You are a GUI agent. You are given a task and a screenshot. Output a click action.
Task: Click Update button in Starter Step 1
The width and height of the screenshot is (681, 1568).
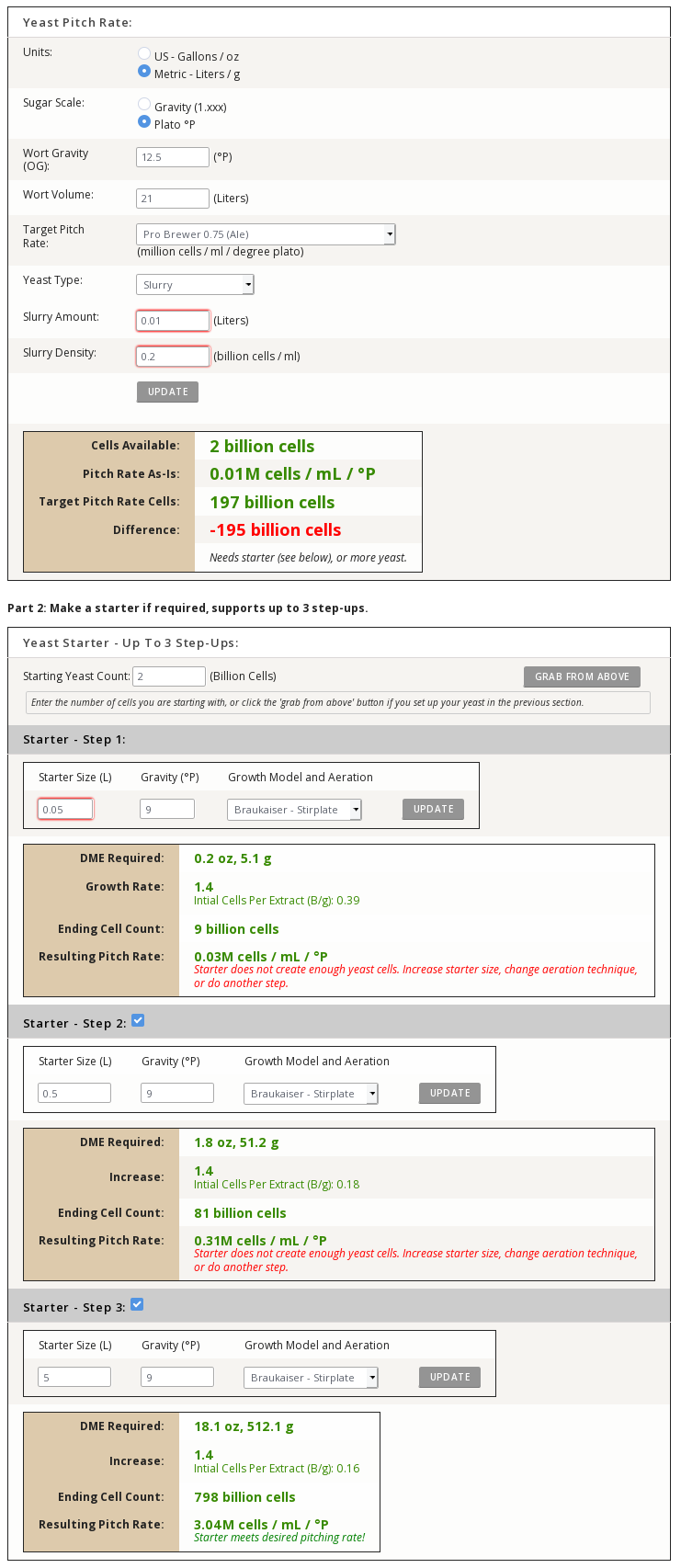tap(433, 810)
